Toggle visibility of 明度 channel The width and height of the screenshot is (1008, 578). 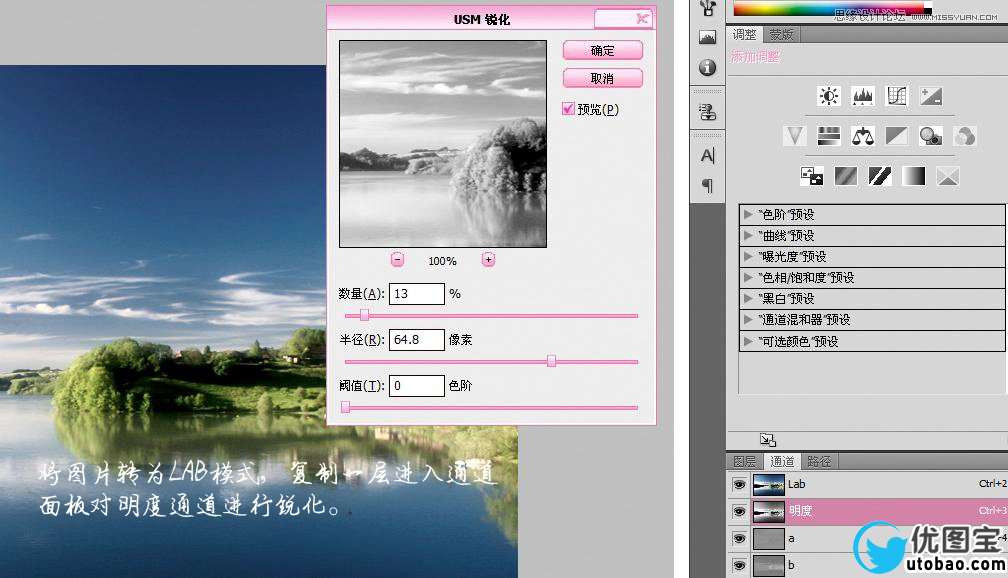(739, 512)
